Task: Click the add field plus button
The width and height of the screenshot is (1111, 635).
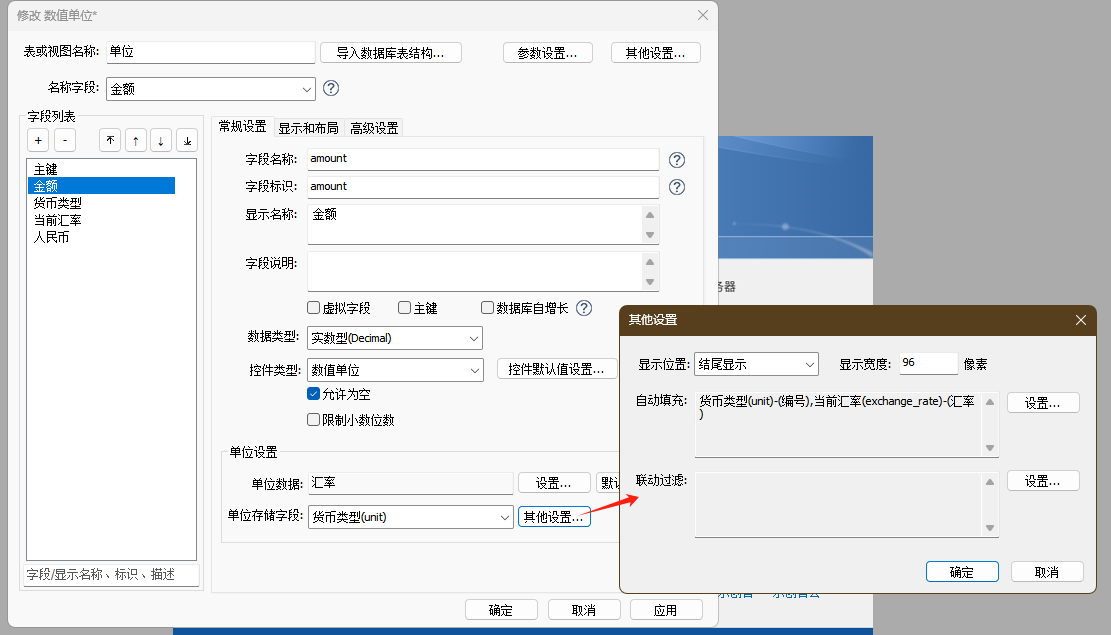Action: point(38,141)
